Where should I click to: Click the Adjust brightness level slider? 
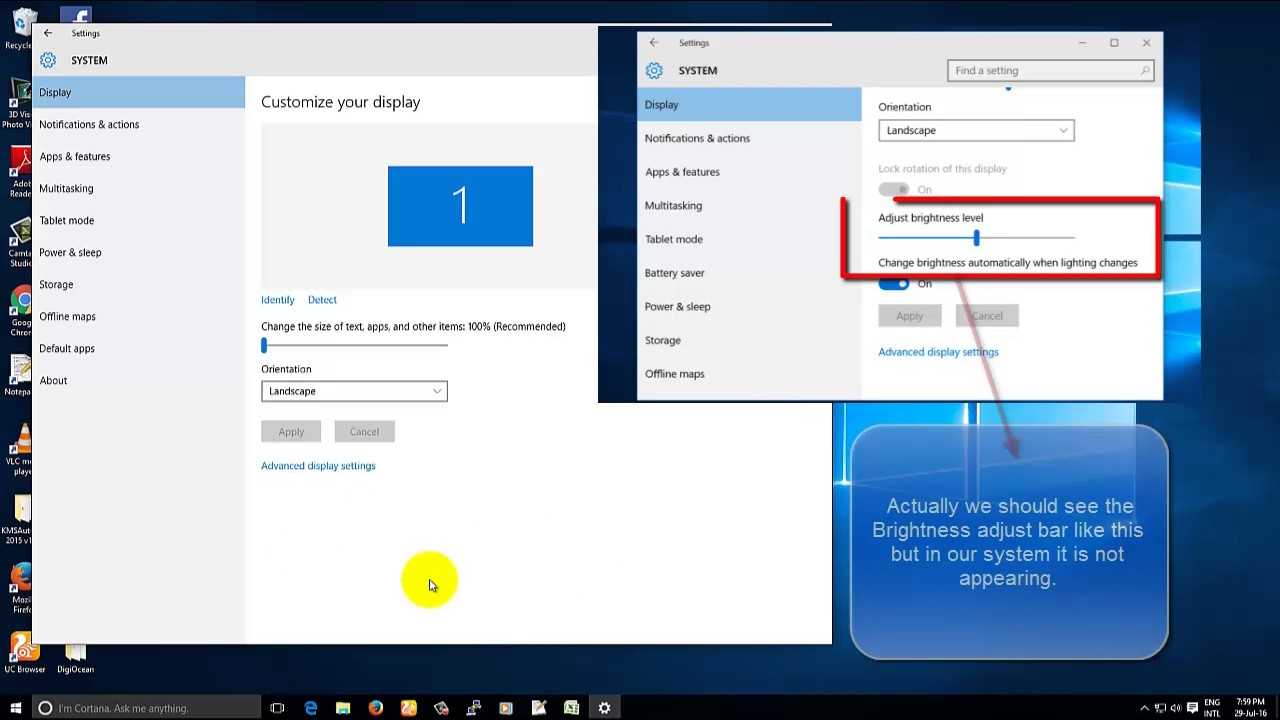976,238
